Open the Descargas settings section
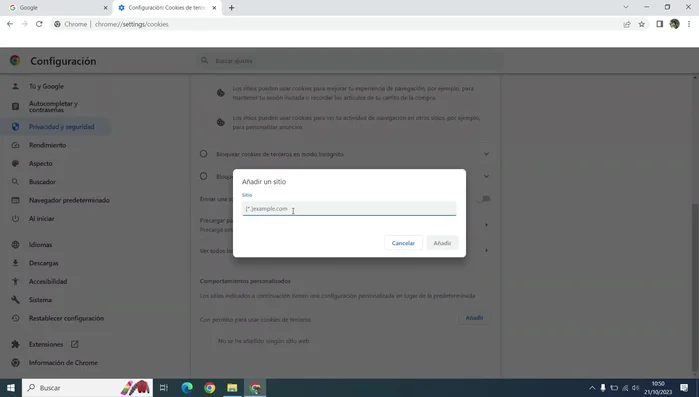Viewport: 699px width, 397px height. click(44, 263)
